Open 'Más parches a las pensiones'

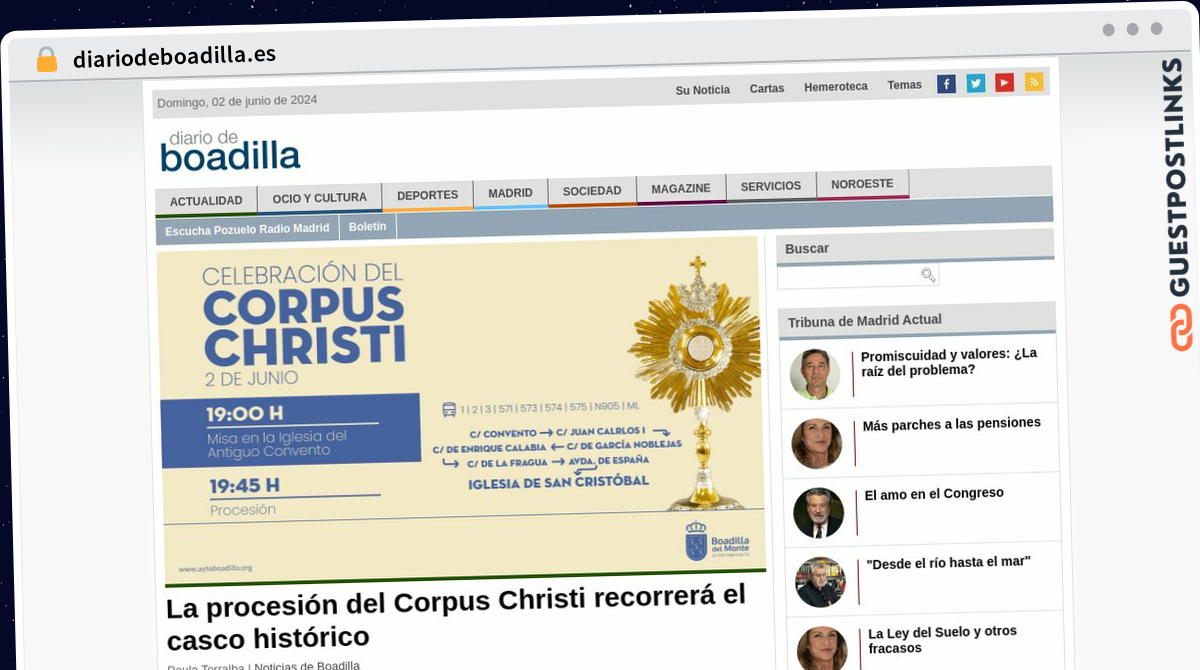pos(952,424)
